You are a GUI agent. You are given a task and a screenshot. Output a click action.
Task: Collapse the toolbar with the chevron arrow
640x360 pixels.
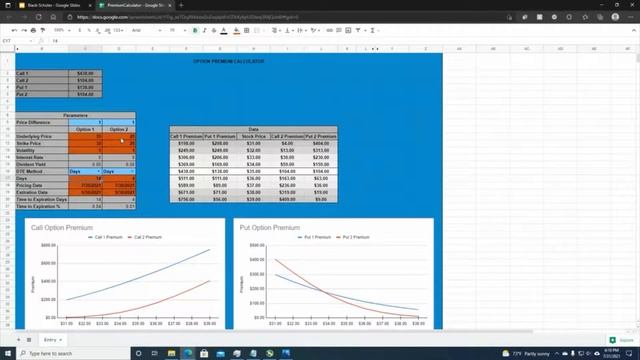coord(633,31)
